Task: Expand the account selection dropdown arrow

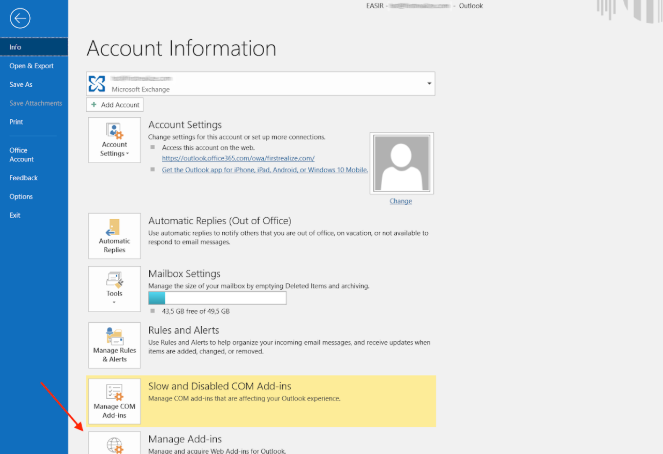Action: 429,83
